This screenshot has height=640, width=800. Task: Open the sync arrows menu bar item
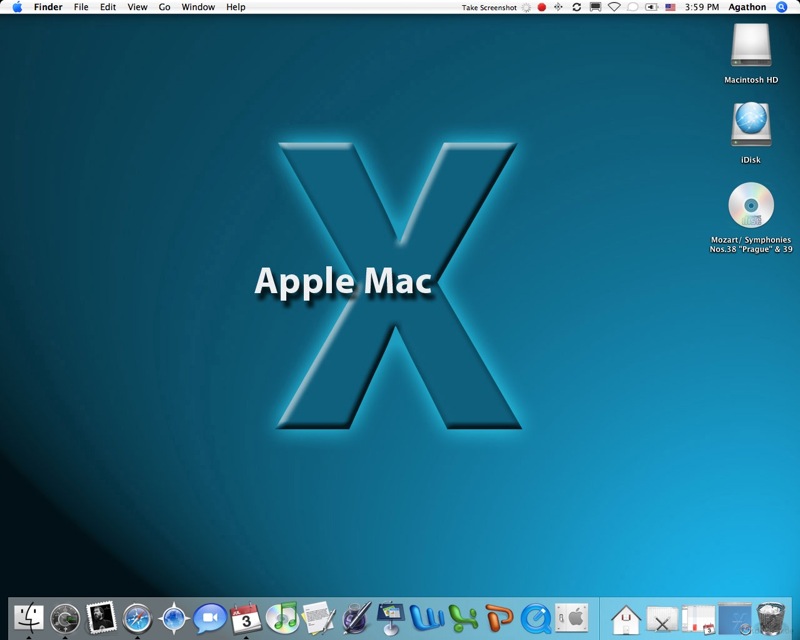pyautogui.click(x=577, y=7)
